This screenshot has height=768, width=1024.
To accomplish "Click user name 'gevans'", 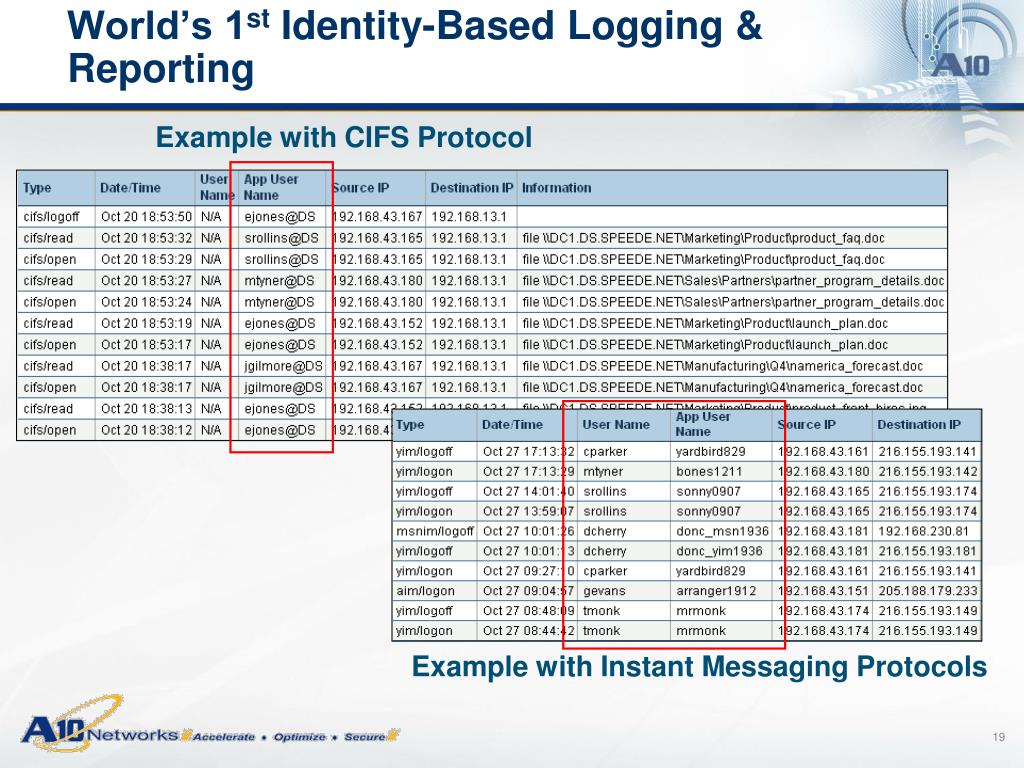I will 604,591.
